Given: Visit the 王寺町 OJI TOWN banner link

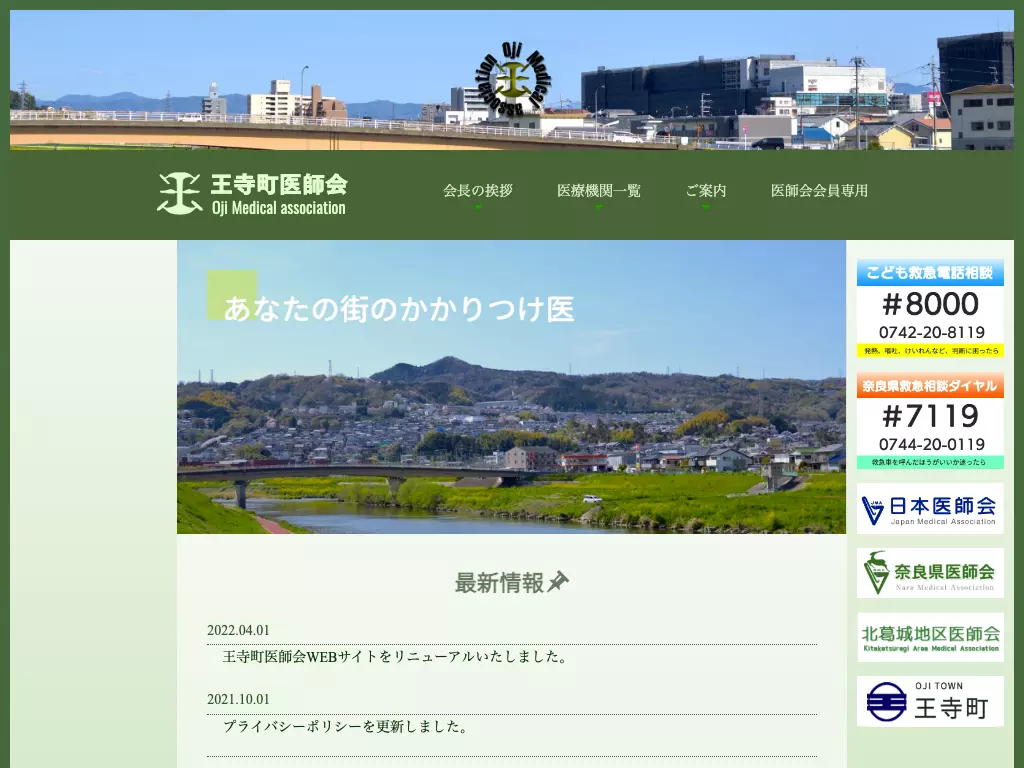Looking at the screenshot, I should pos(930,701).
